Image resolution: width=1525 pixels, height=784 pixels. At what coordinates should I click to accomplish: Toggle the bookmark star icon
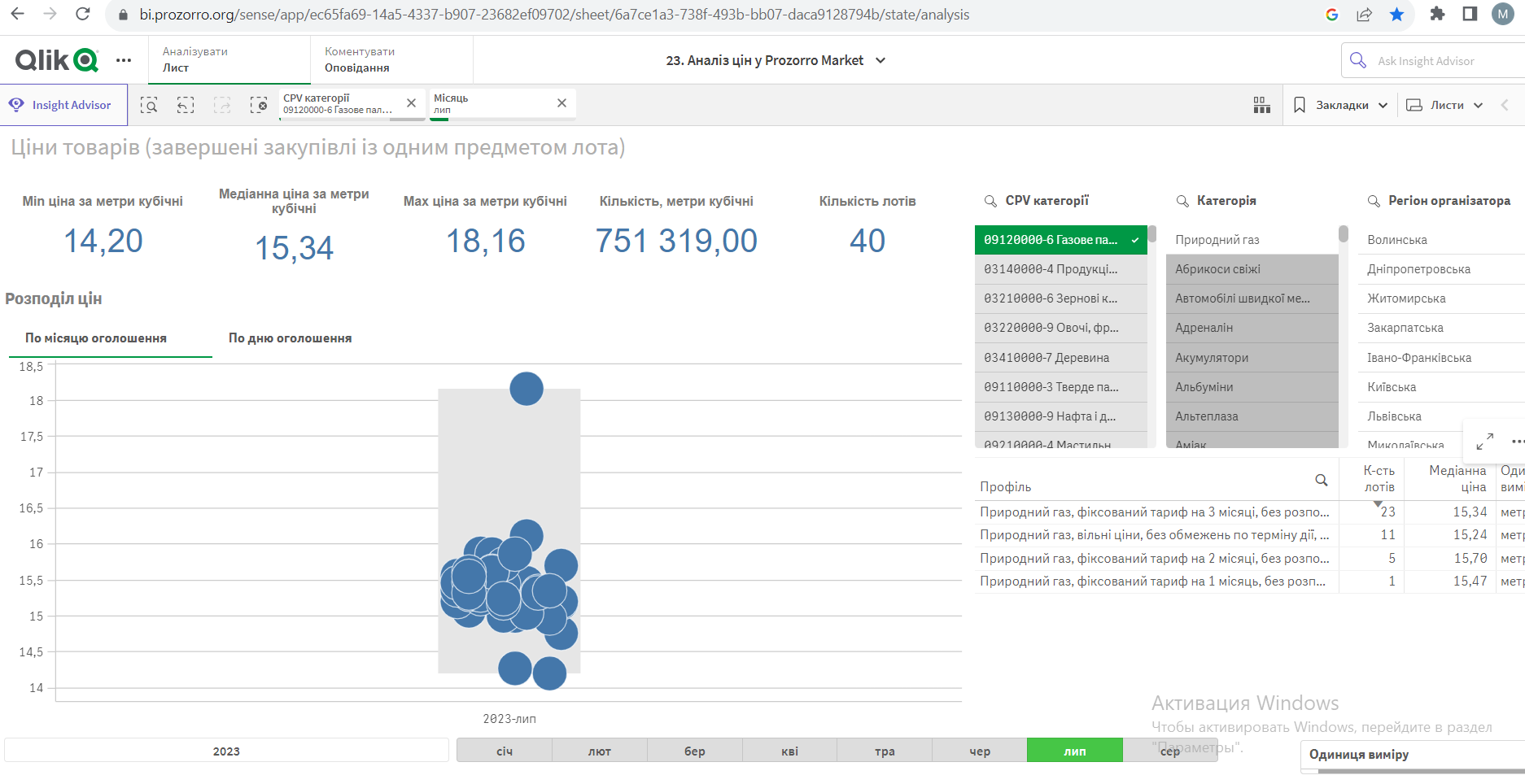click(1396, 14)
